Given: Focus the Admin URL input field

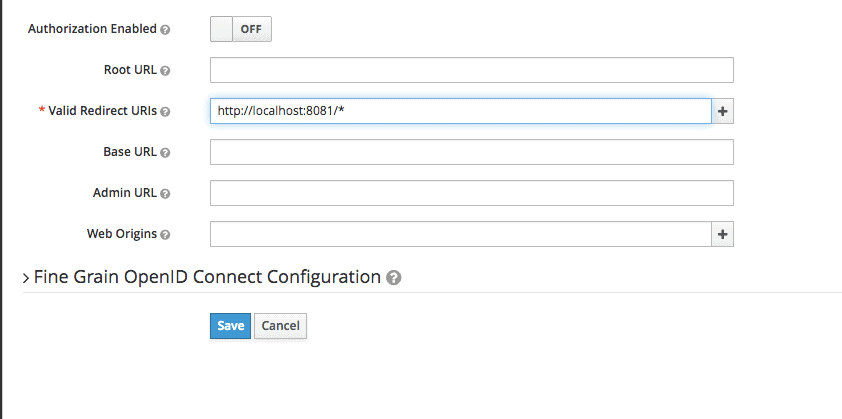Looking at the screenshot, I should click(x=471, y=193).
